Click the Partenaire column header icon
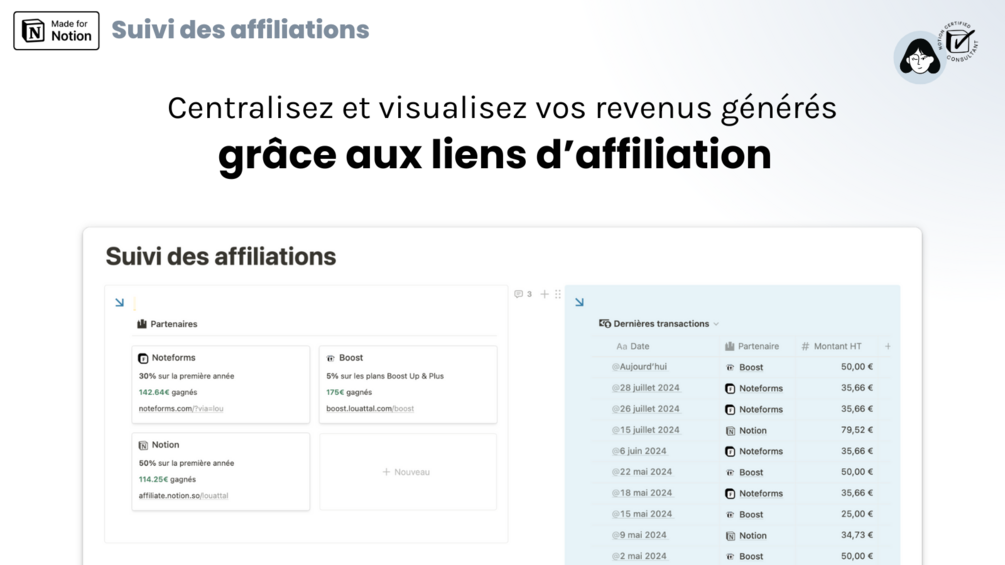Image resolution: width=1005 pixels, height=565 pixels. point(729,347)
